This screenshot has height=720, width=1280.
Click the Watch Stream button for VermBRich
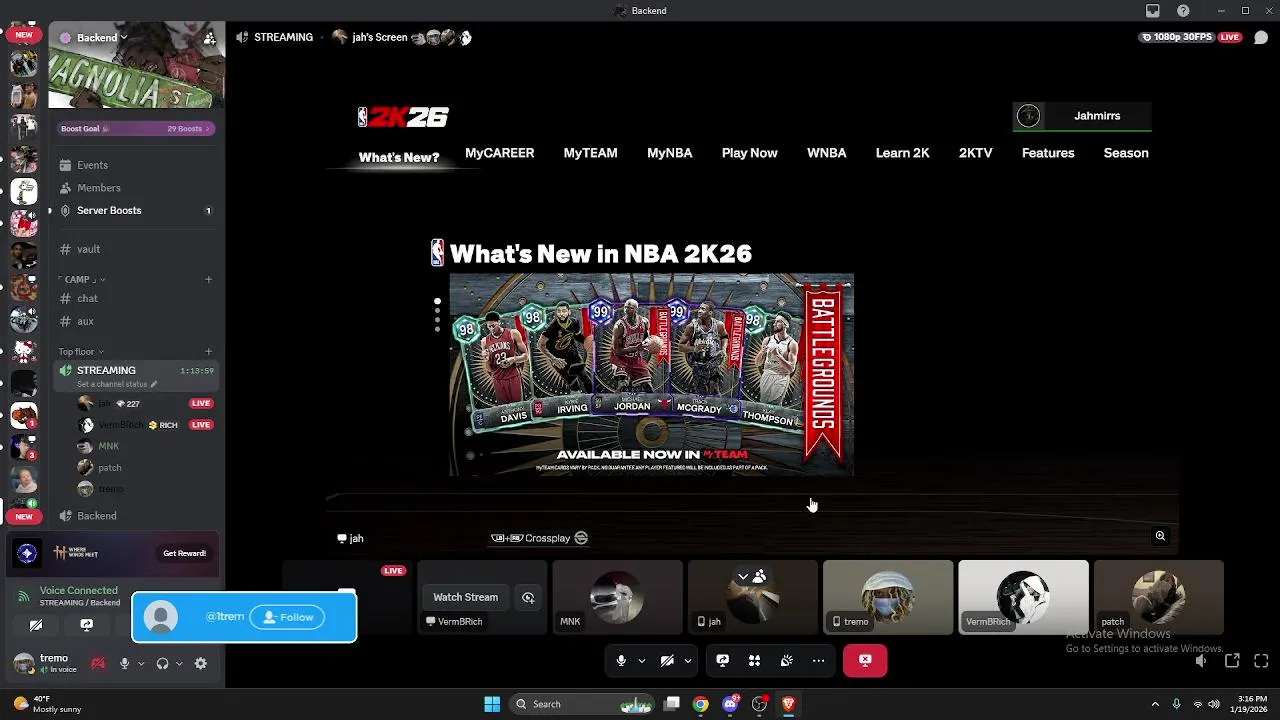[x=465, y=597]
